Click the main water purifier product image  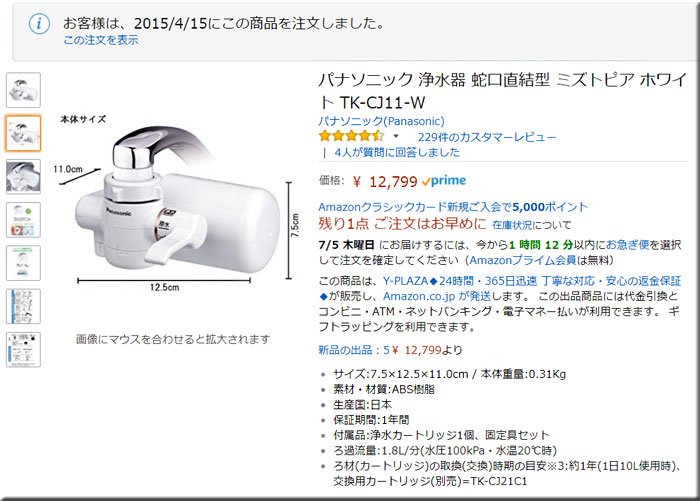click(176, 204)
